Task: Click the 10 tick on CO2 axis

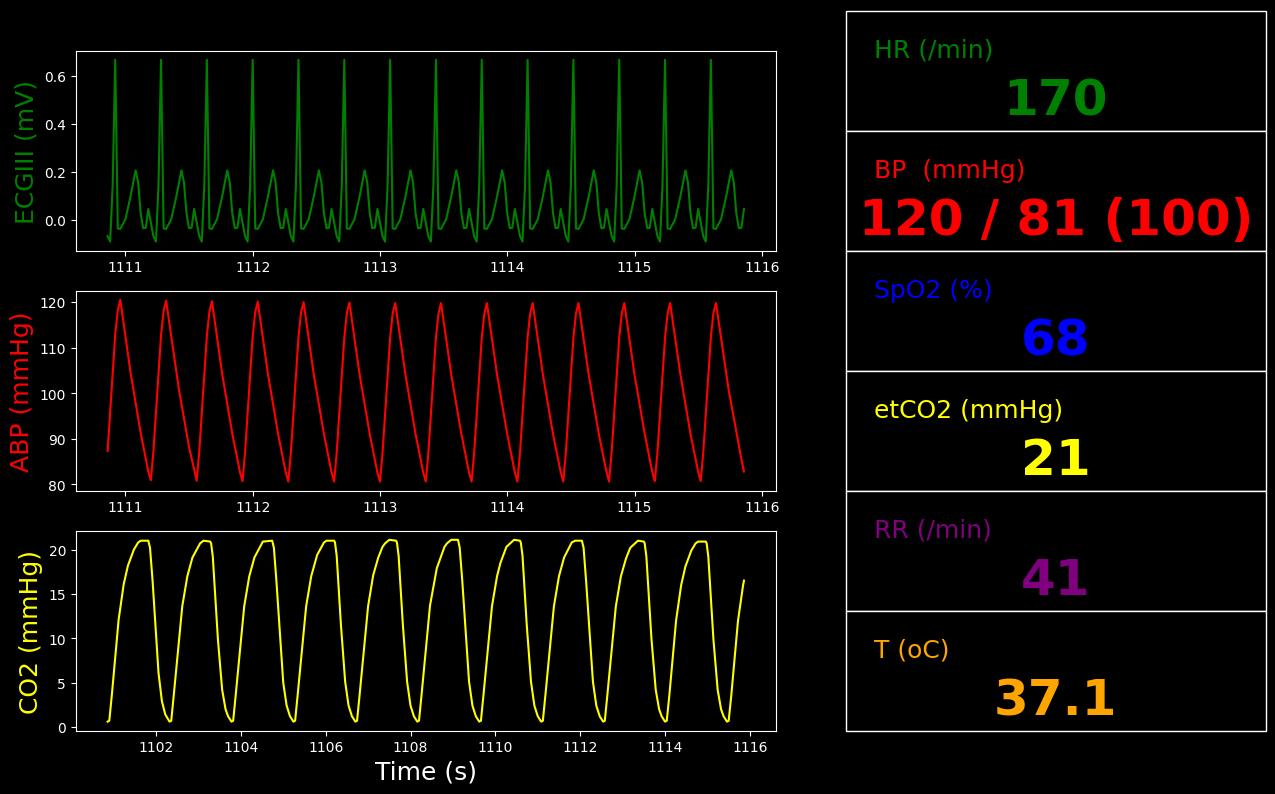Action: (57, 639)
